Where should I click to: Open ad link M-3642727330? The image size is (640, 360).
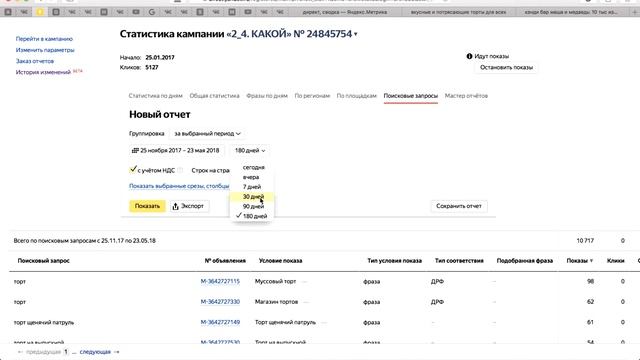click(x=220, y=302)
